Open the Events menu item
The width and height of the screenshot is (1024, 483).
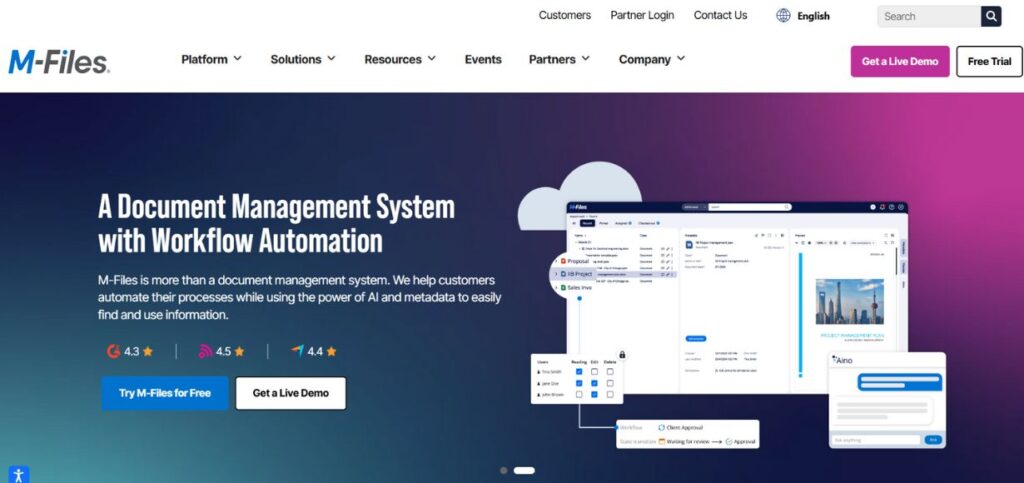[483, 59]
